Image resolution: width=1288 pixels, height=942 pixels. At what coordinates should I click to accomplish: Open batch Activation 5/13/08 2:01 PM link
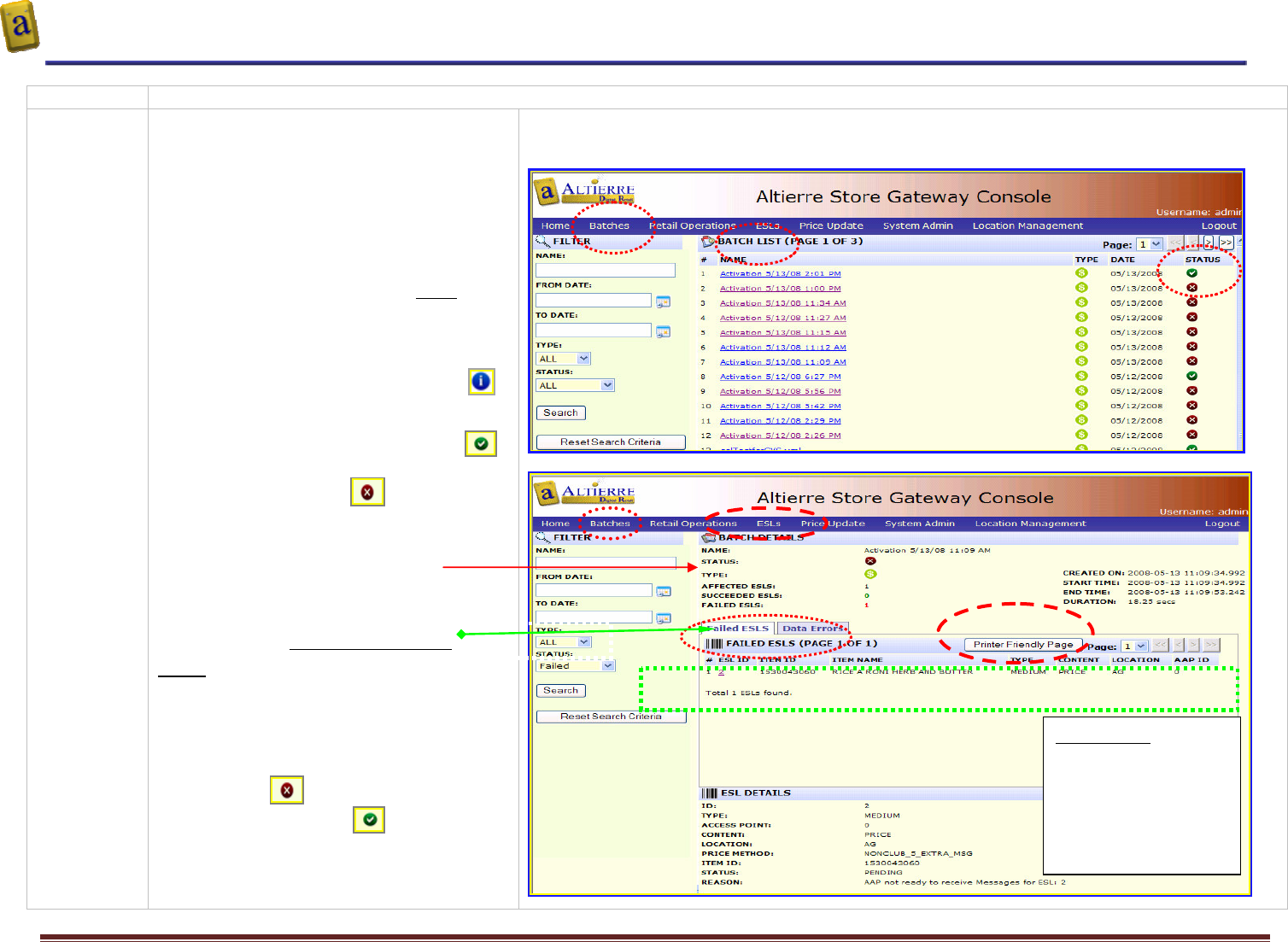pos(781,273)
